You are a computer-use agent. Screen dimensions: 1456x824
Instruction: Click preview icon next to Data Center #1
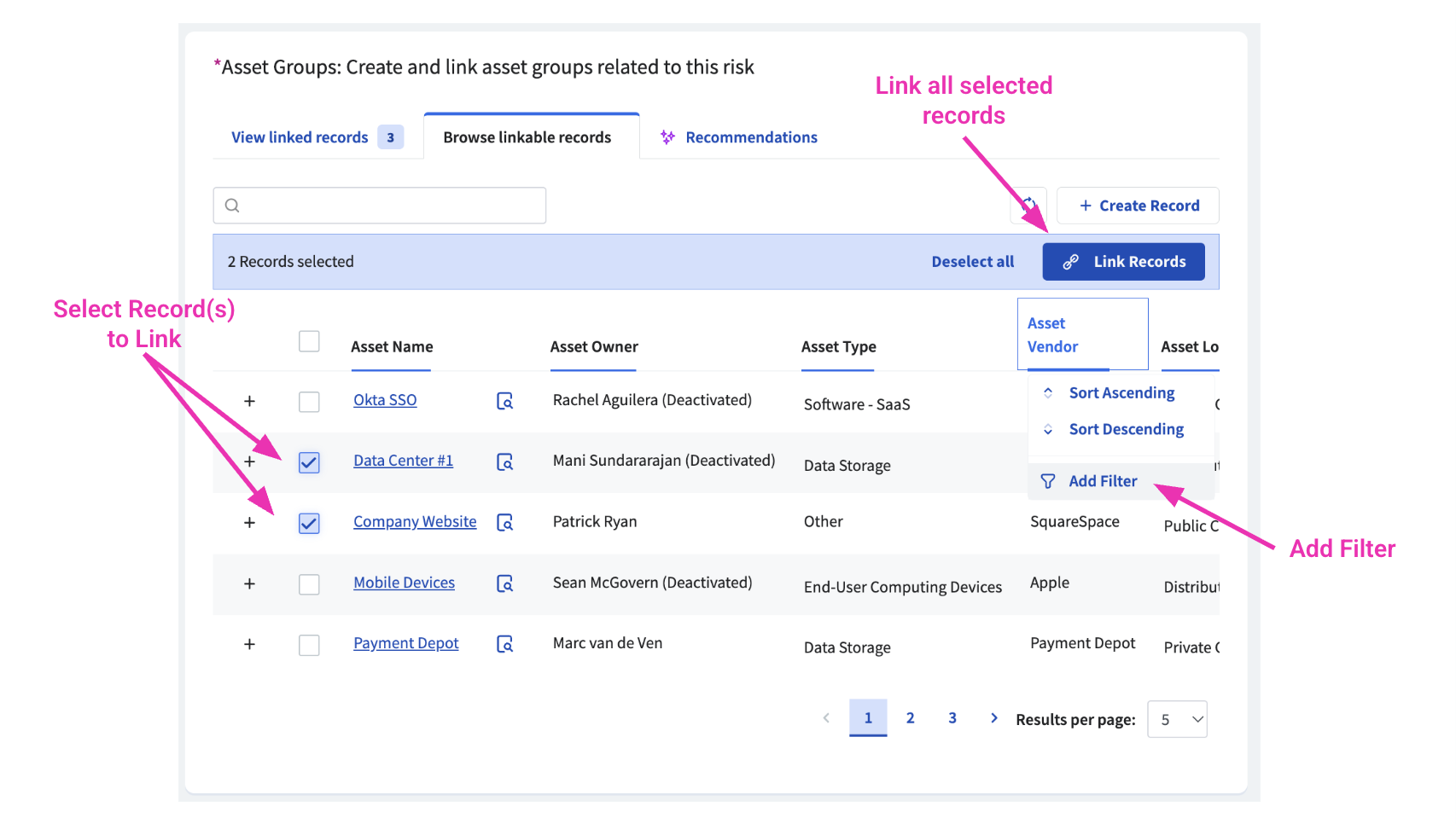click(x=504, y=461)
